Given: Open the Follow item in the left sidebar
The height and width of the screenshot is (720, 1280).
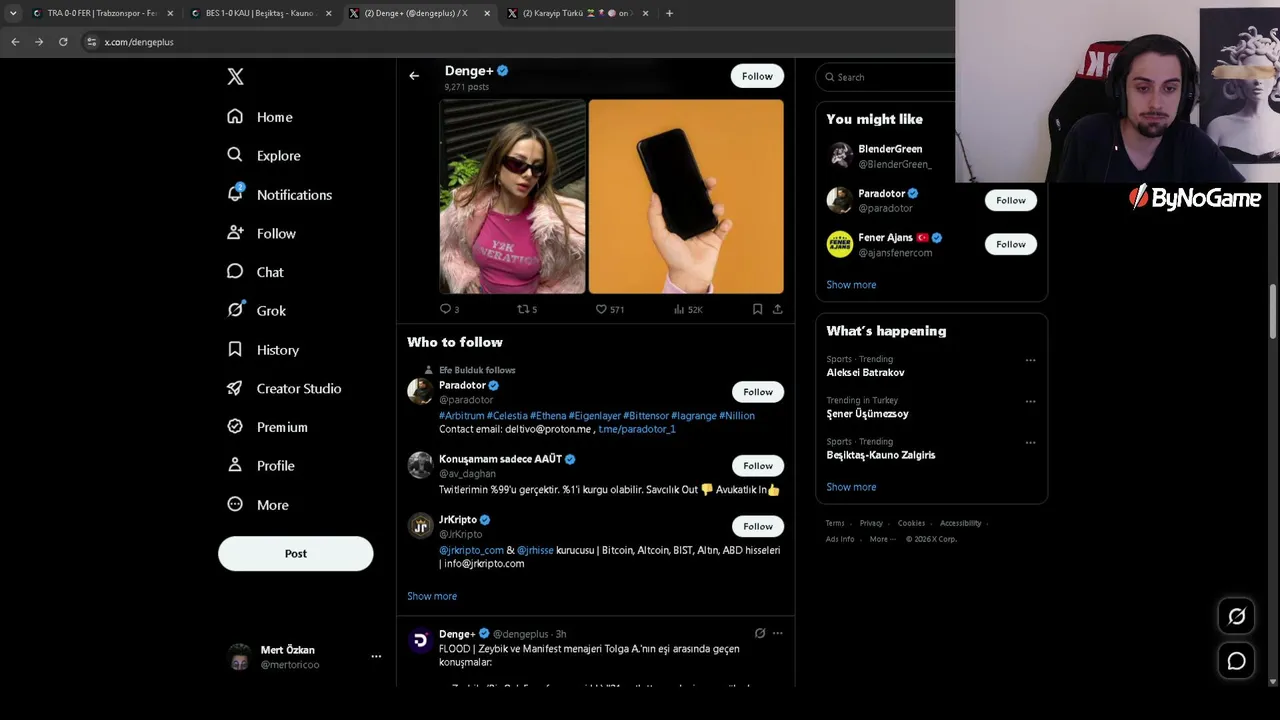Looking at the screenshot, I should click(261, 233).
